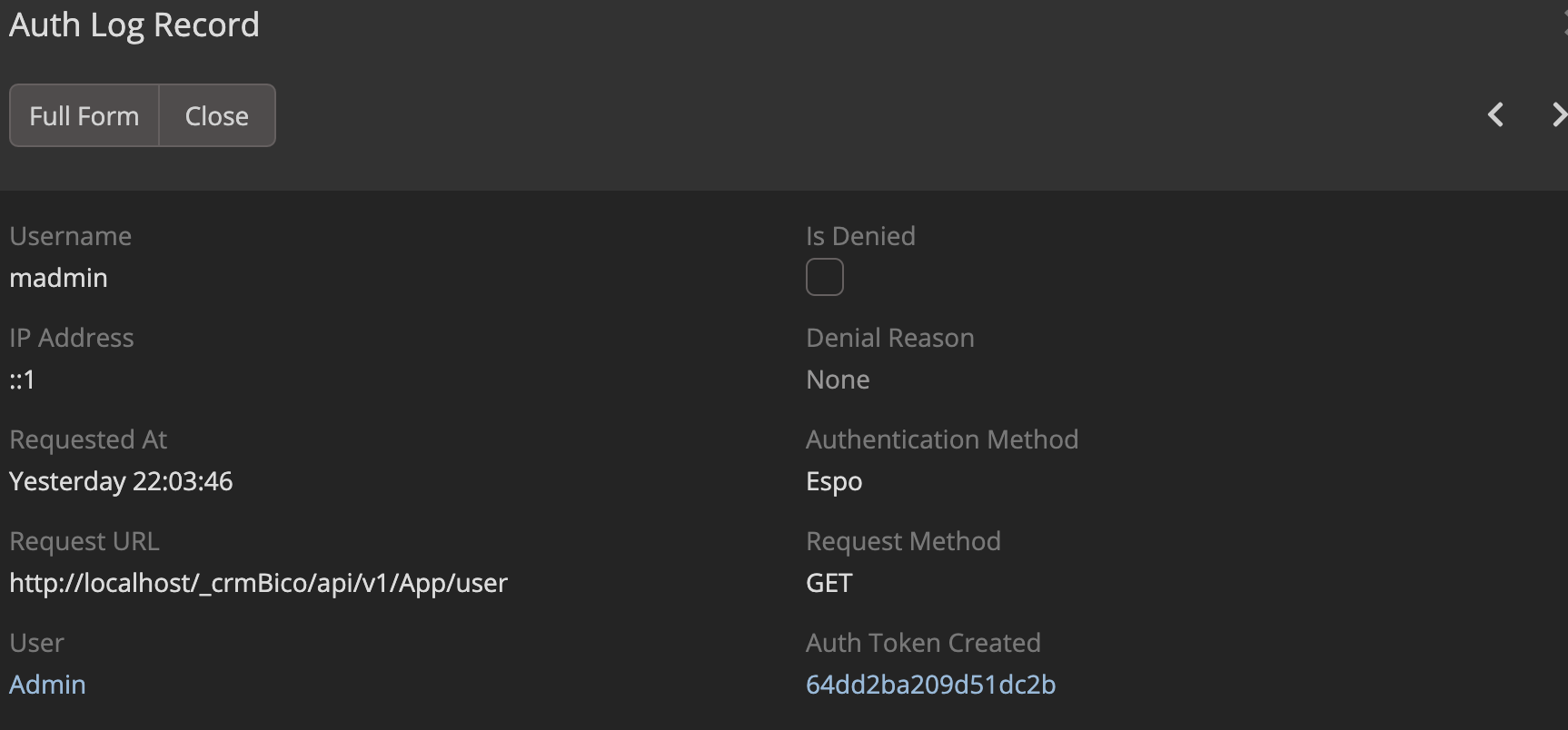Go to the next auth log record
The image size is (1568, 730).
(1557, 115)
